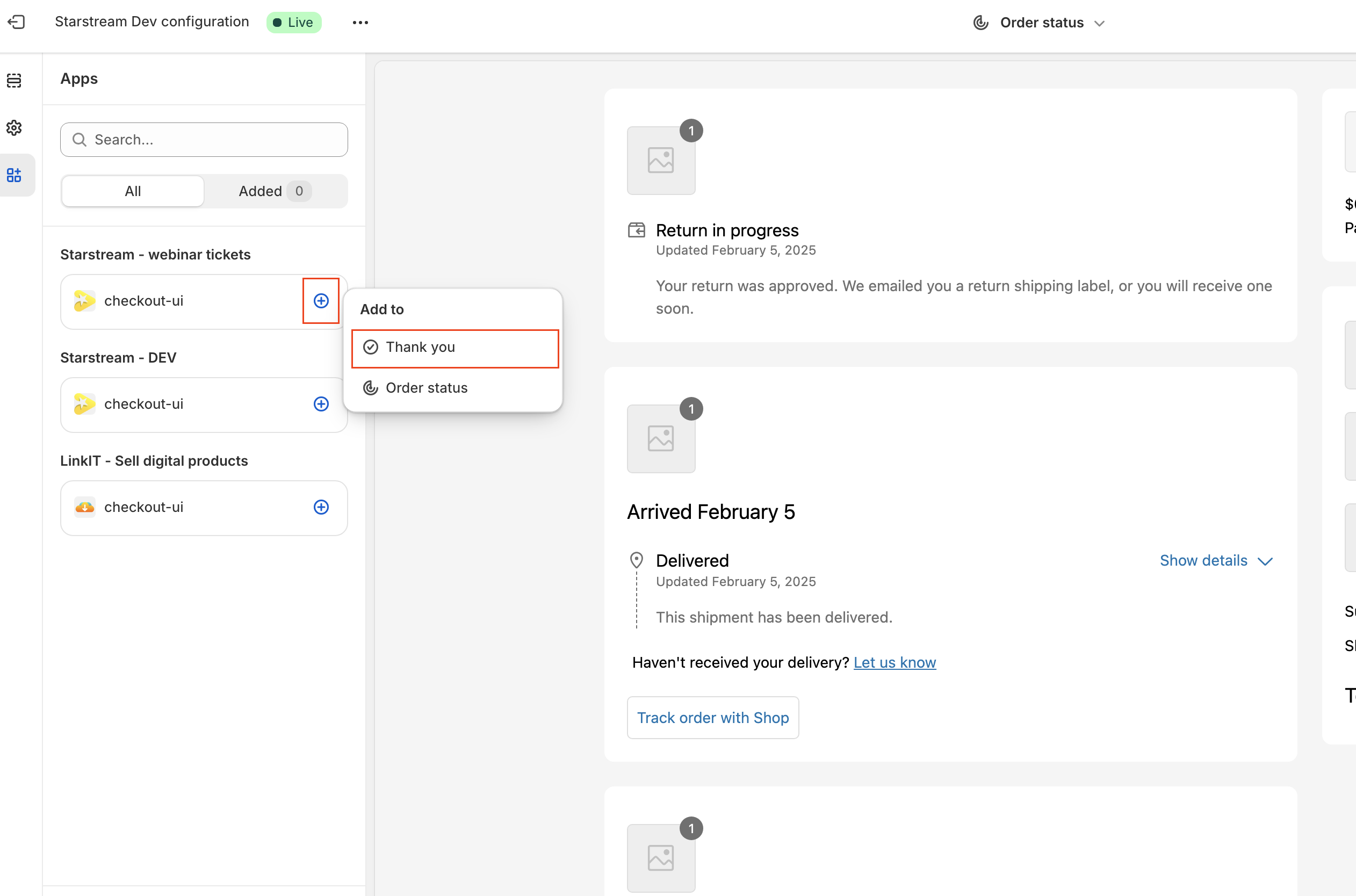Open the Order status page dropdown
Screen dimensions: 1356x896
(x=1040, y=23)
